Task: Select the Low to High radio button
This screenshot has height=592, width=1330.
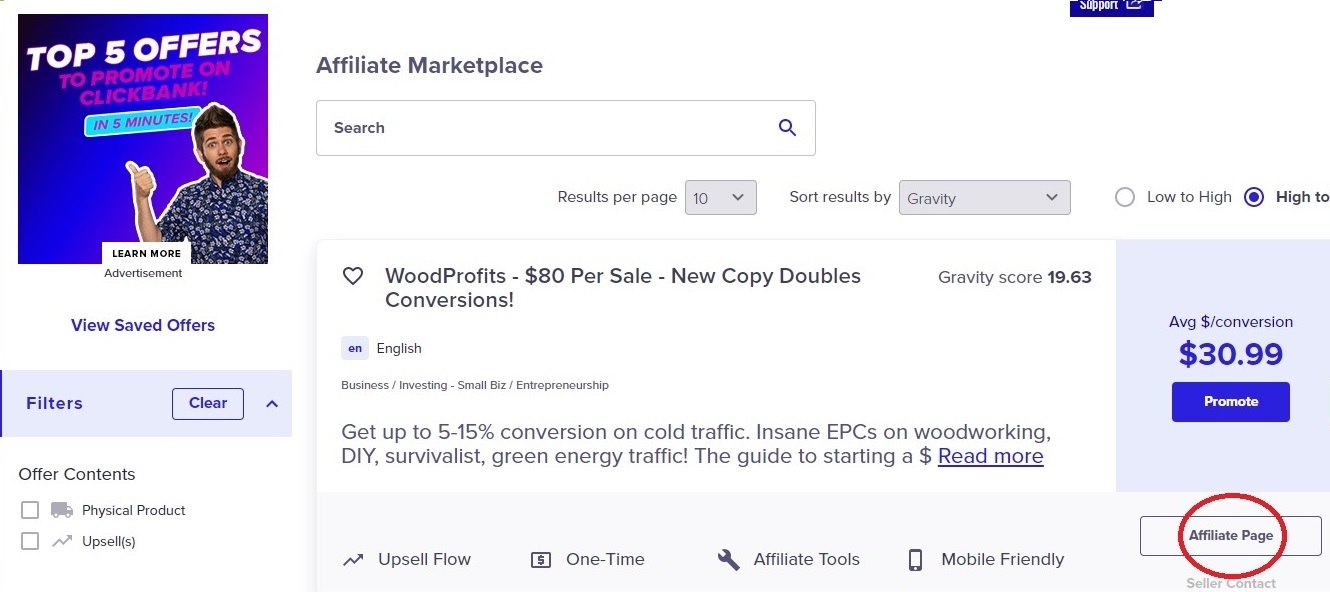Action: 1125,197
